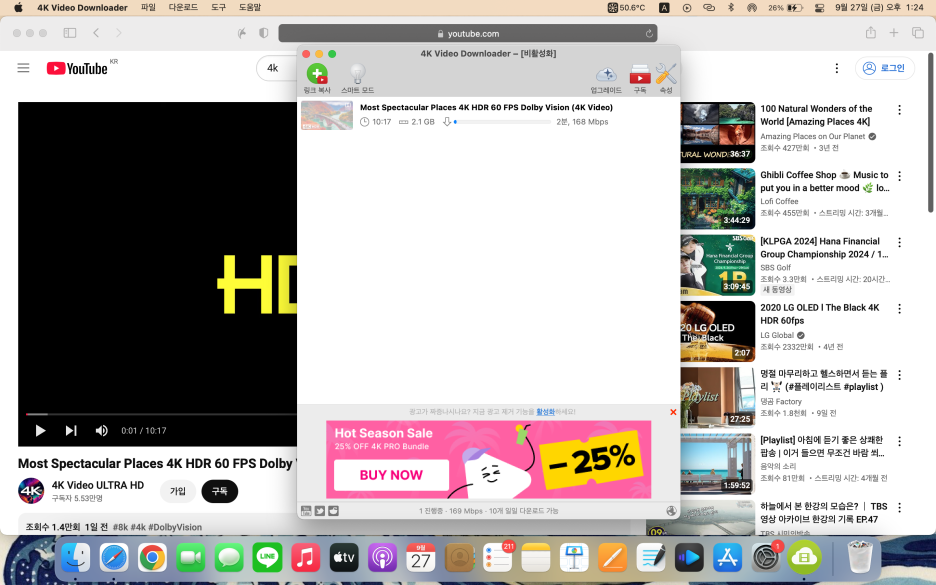Go to YouTube home via logo
Image resolution: width=936 pixels, height=585 pixels.
78,68
